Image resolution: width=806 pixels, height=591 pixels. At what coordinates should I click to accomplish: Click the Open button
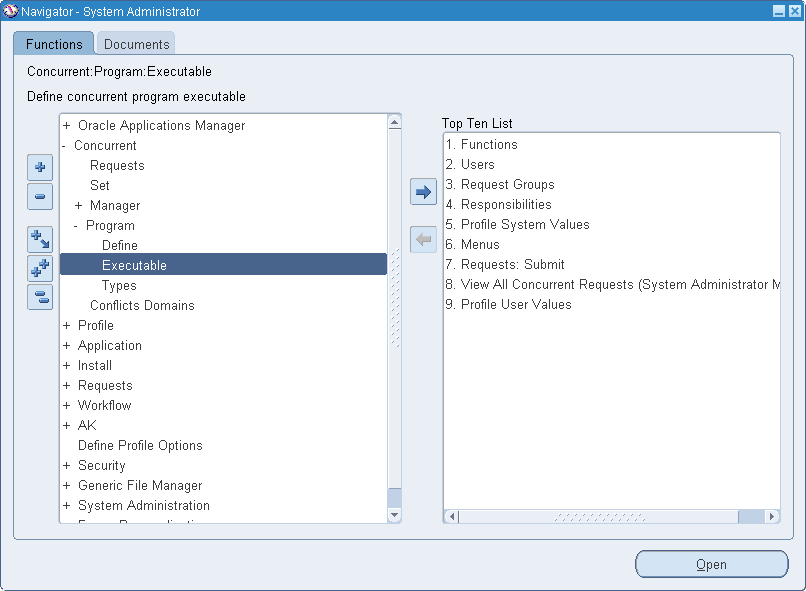coord(711,564)
